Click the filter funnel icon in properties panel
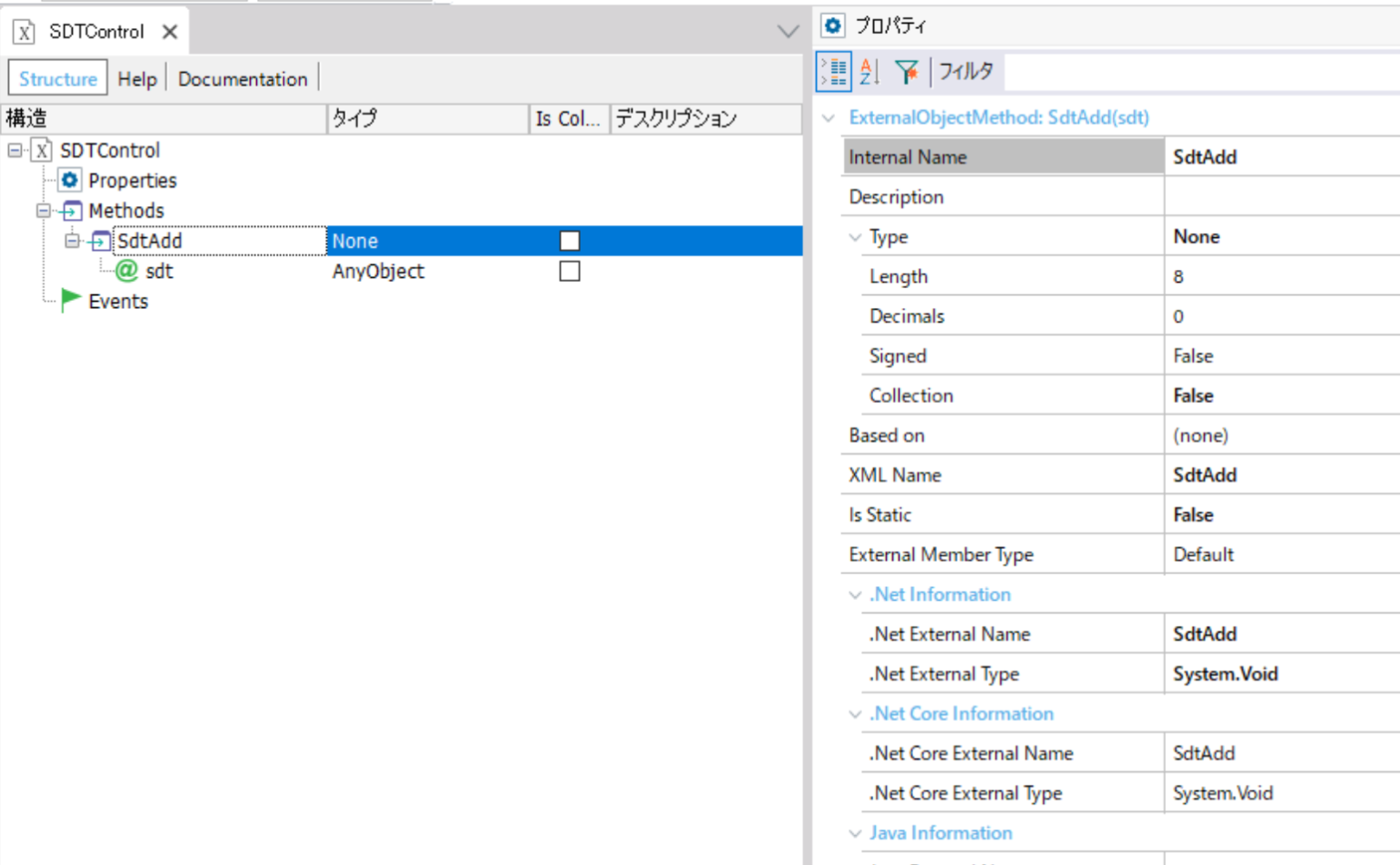 pyautogui.click(x=905, y=71)
